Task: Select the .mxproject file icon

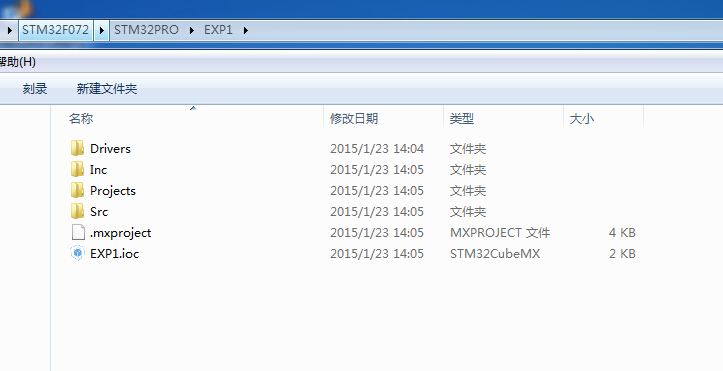Action: point(78,232)
